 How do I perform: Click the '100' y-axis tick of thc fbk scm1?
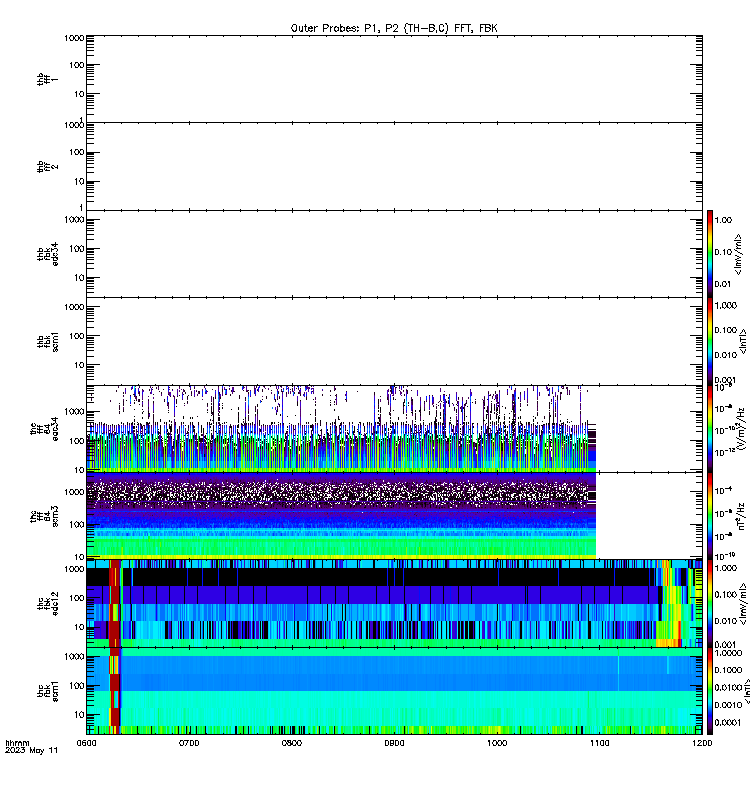77,686
